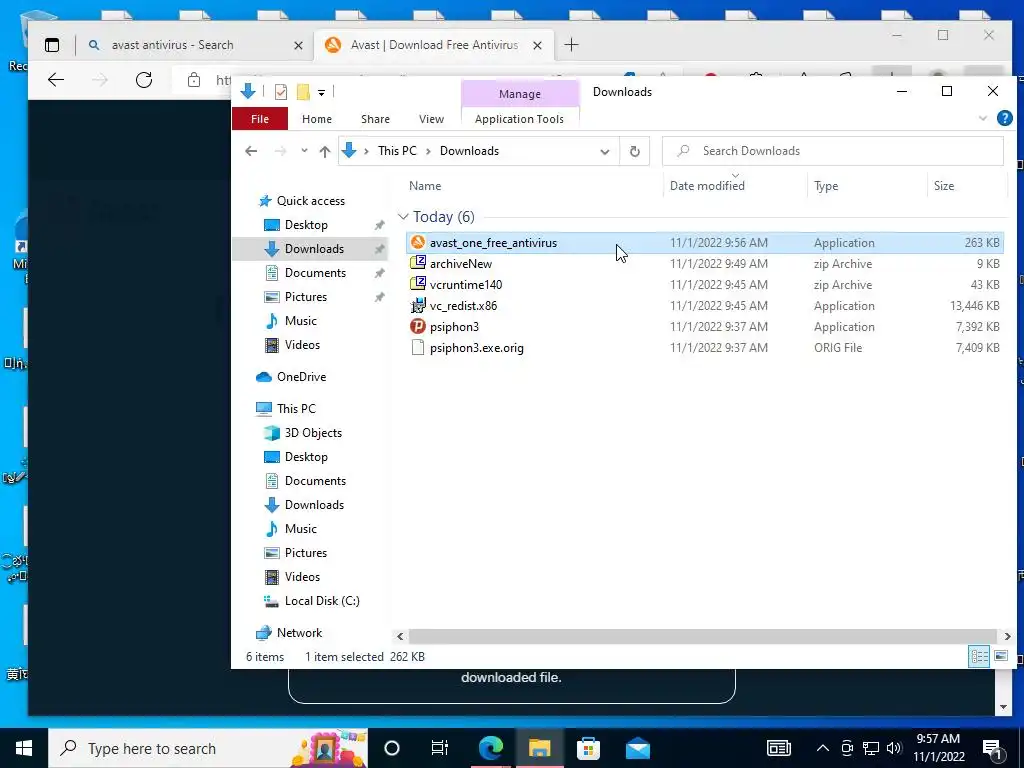
Task: Select the vc_redist.x86 installer icon
Action: tap(418, 306)
